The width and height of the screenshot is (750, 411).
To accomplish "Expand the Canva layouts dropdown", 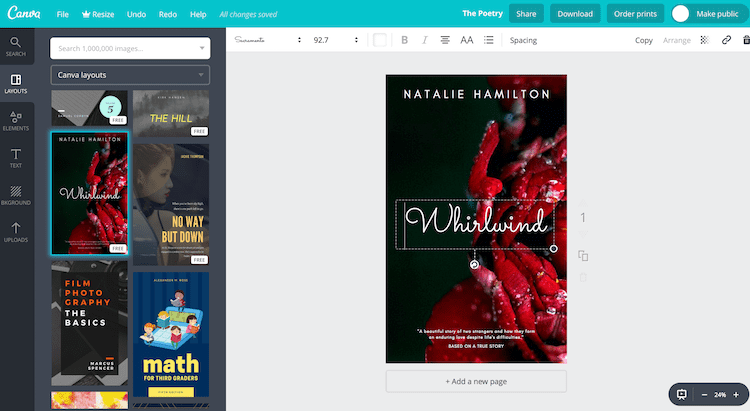I will (130, 75).
